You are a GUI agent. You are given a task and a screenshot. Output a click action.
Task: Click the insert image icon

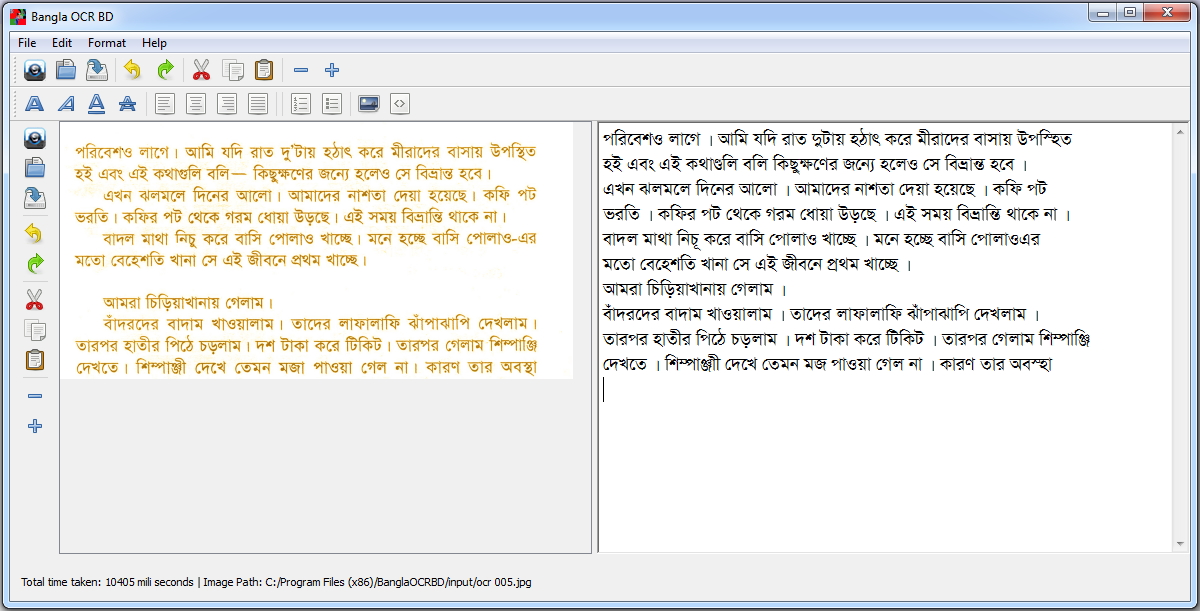(x=369, y=103)
